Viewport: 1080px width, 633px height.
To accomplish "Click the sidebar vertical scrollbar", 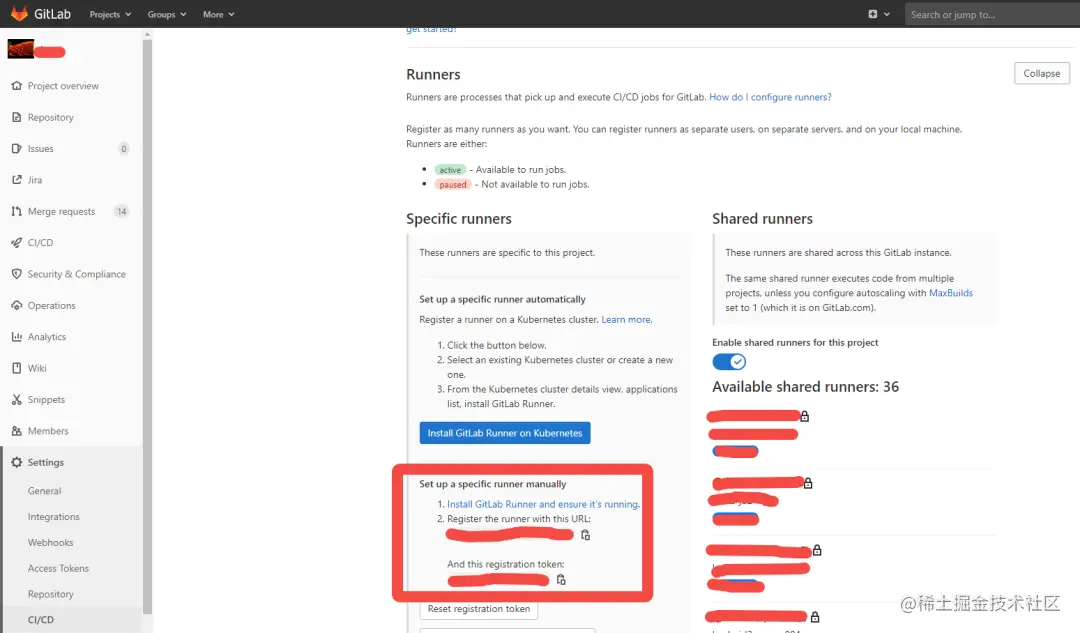I will coord(147,324).
